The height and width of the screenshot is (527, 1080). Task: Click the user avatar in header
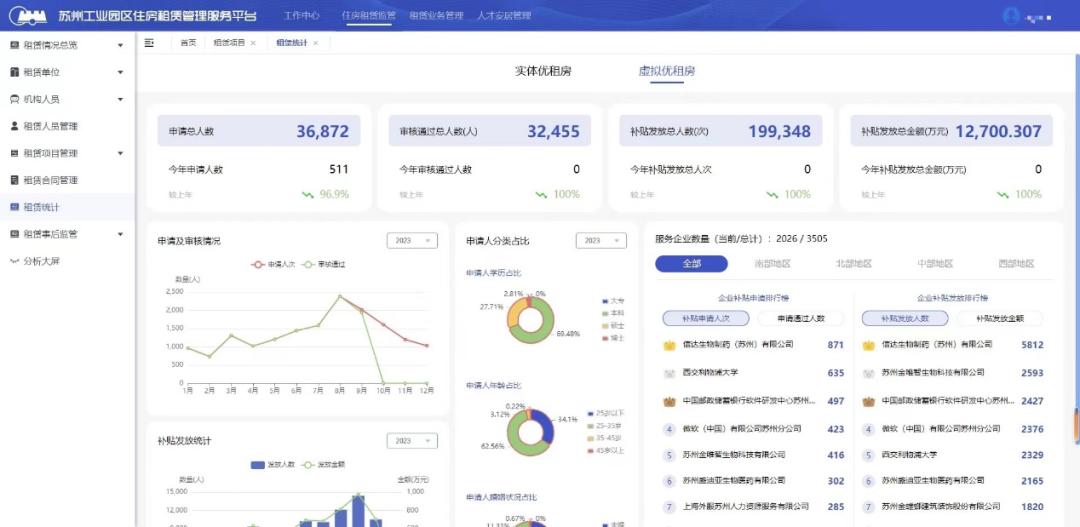(x=1011, y=16)
